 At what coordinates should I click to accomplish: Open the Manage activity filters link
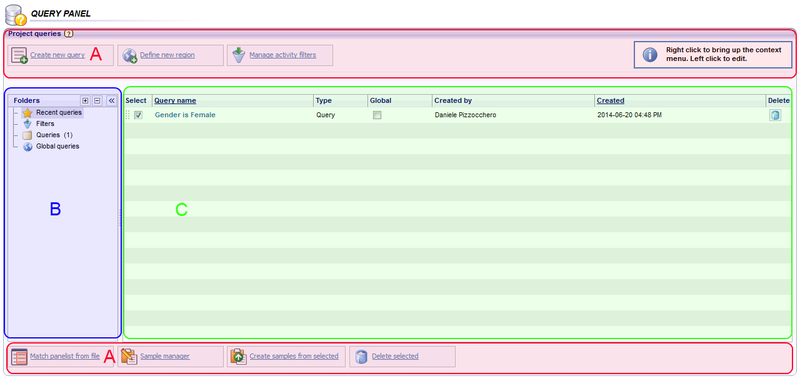[x=283, y=55]
